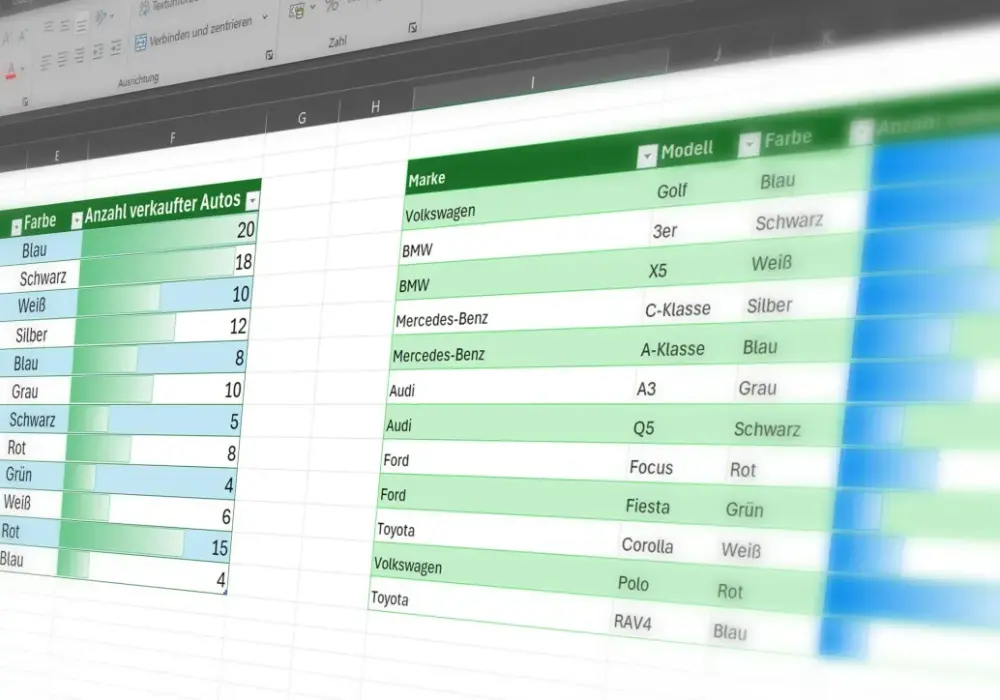Viewport: 1000px width, 700px height.
Task: Align text to the left
Action: (45, 62)
